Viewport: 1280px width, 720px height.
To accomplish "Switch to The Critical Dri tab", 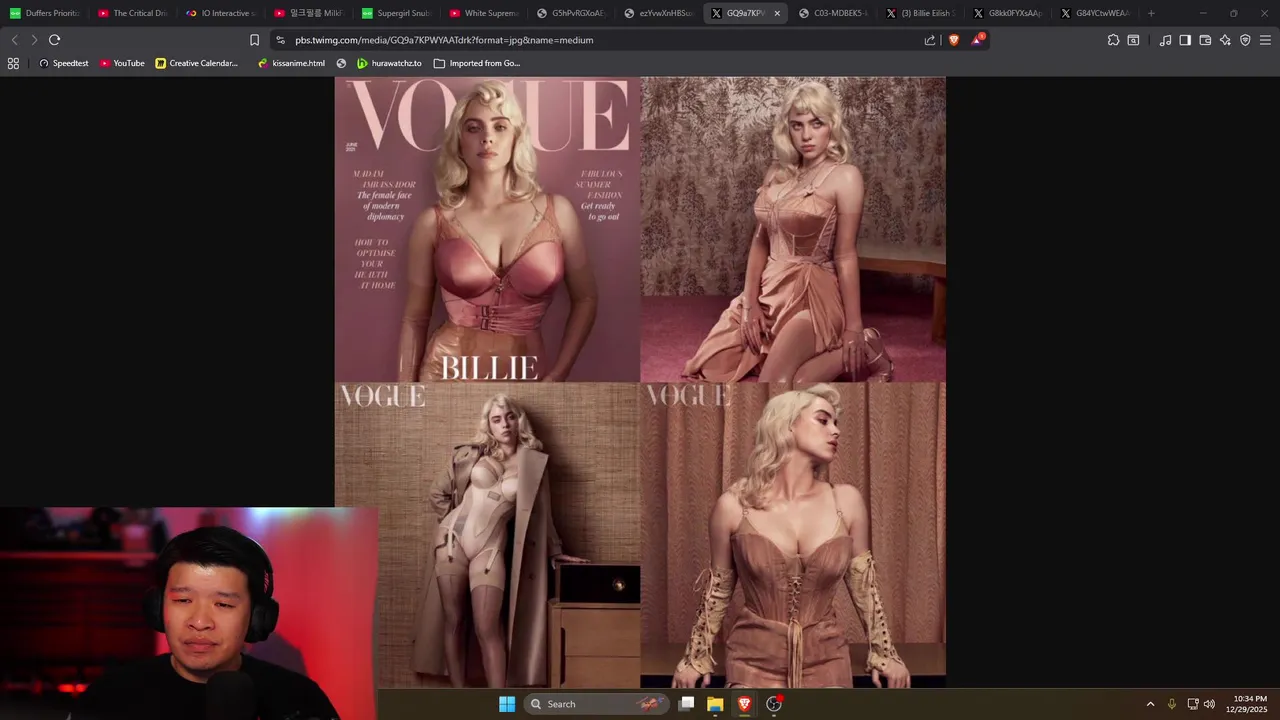I will click(x=133, y=13).
